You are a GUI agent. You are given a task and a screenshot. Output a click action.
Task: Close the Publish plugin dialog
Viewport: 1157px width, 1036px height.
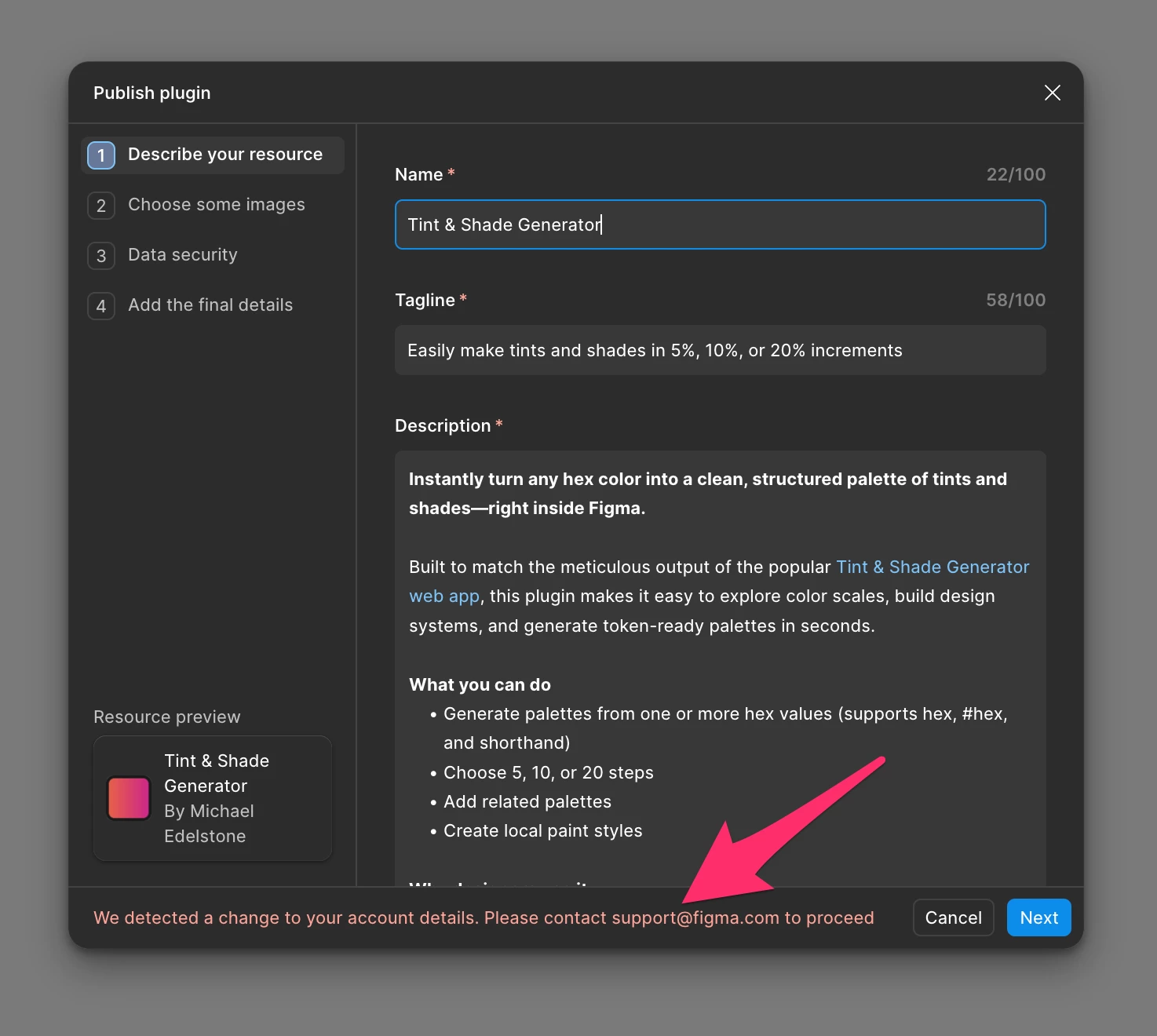tap(1052, 93)
